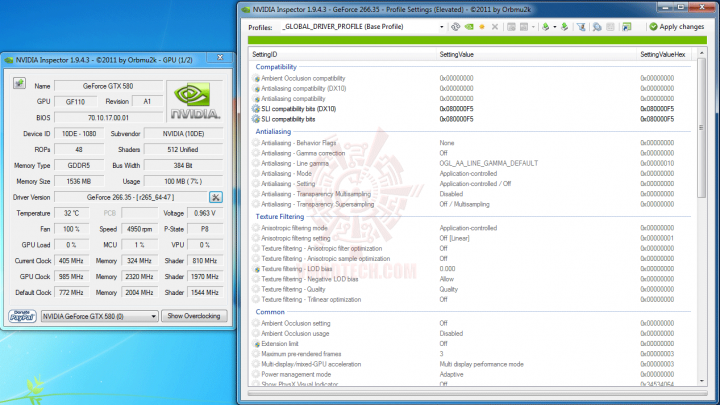Screen dimensions: 720x405
Task: Click settings list scrollbar down arrow
Action: 702,381
